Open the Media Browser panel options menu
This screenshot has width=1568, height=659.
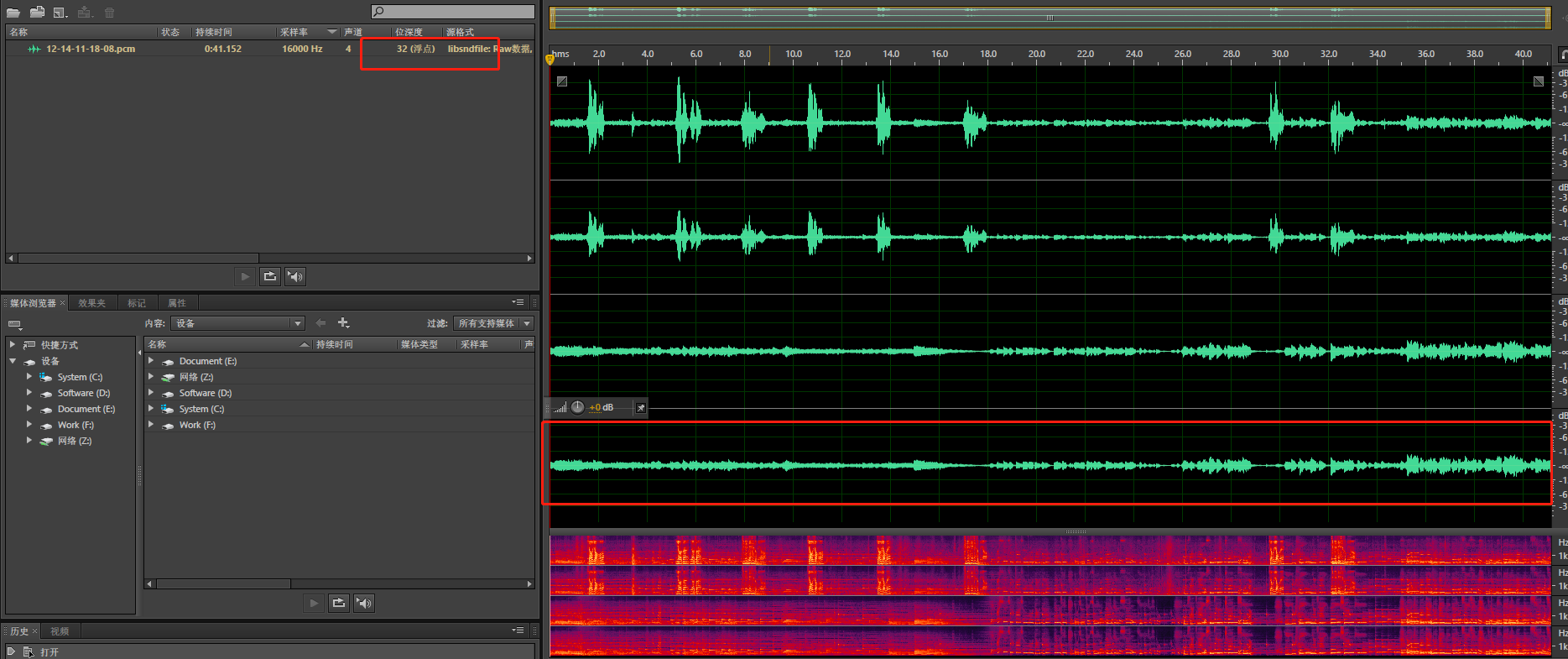(x=518, y=302)
